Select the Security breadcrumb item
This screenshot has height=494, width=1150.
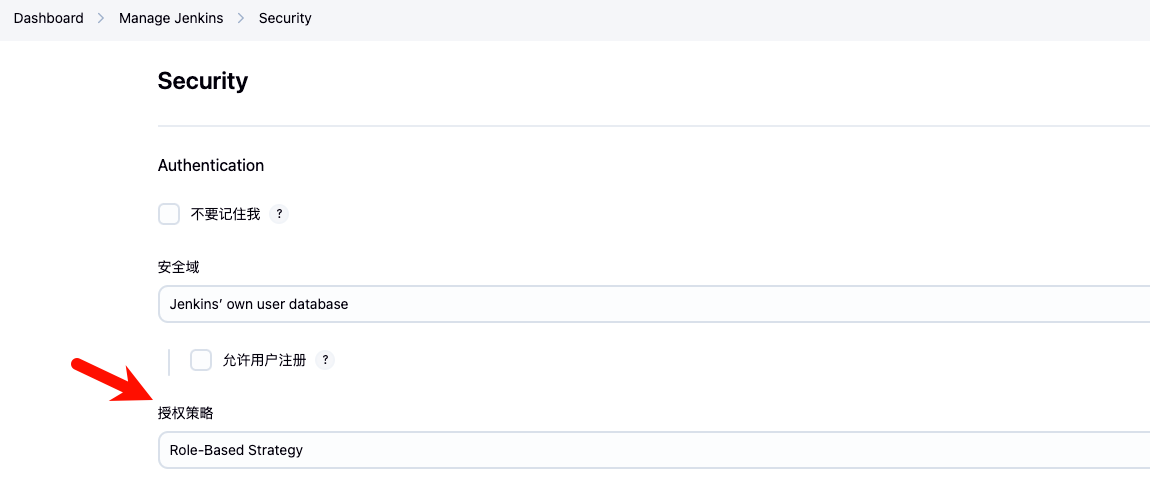[x=285, y=18]
